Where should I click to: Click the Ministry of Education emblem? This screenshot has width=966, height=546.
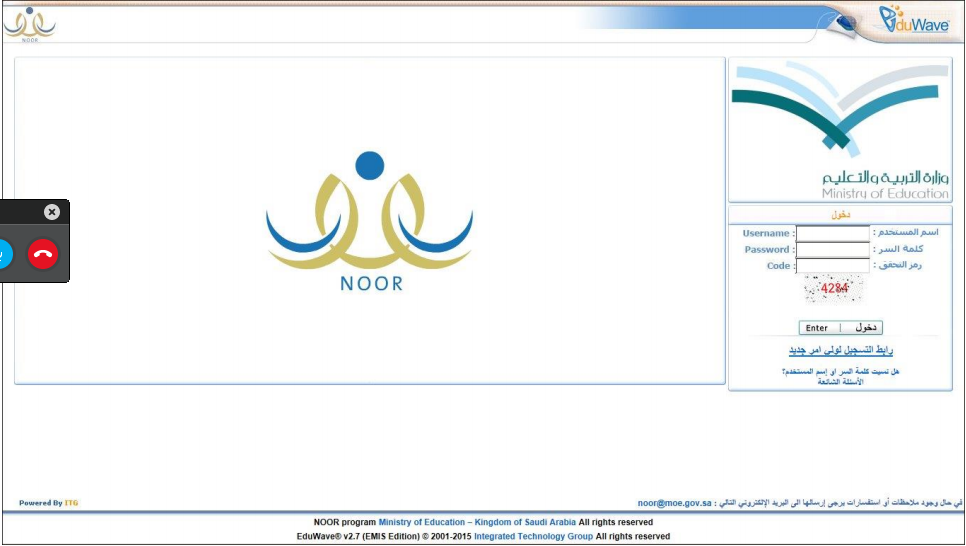point(839,130)
